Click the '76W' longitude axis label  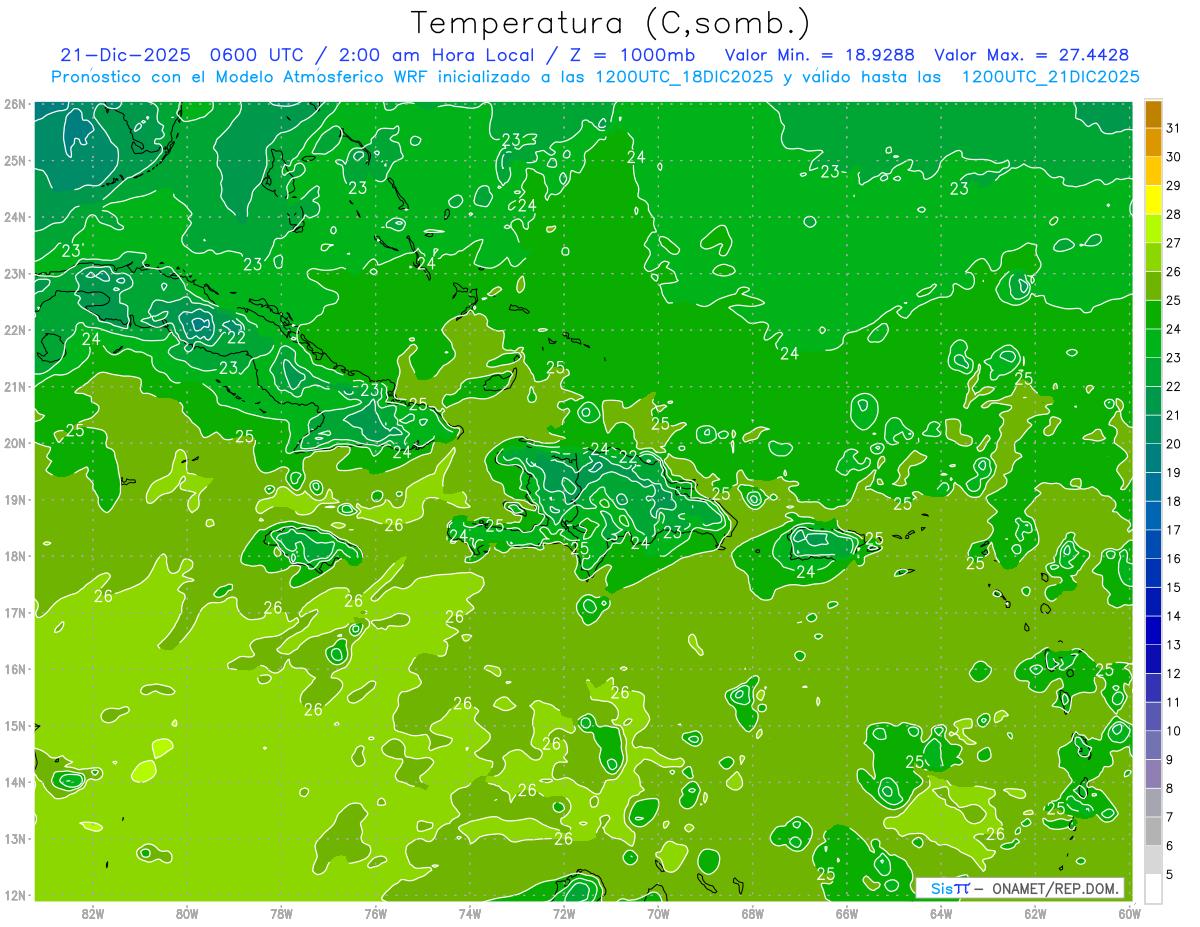(x=375, y=913)
